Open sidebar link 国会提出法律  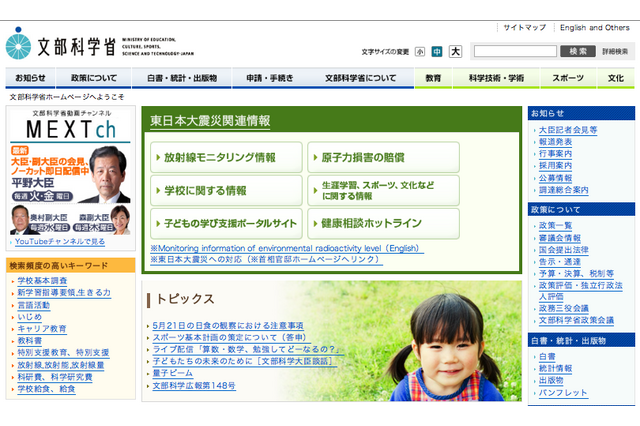[564, 250]
